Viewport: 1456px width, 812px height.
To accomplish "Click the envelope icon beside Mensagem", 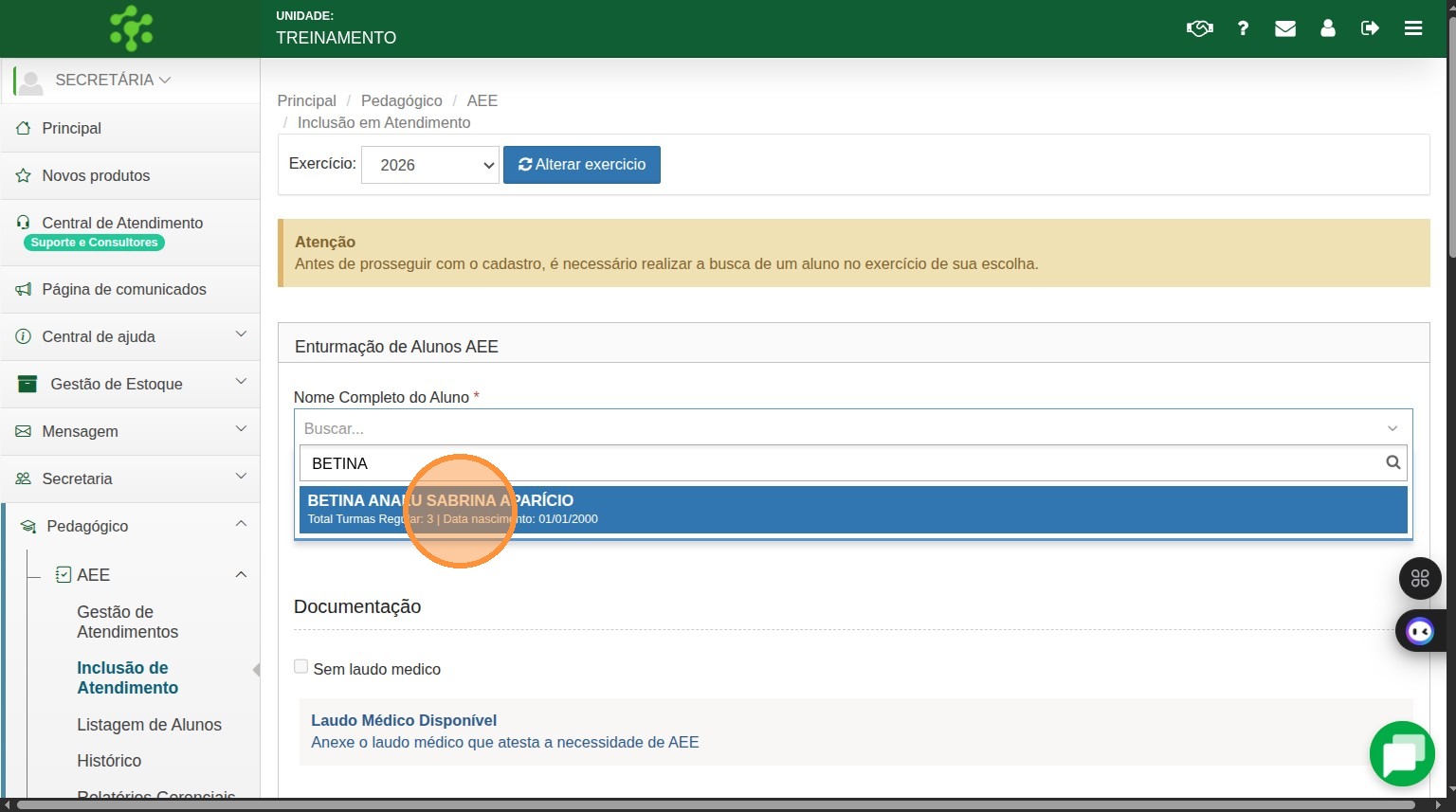I will 24,431.
